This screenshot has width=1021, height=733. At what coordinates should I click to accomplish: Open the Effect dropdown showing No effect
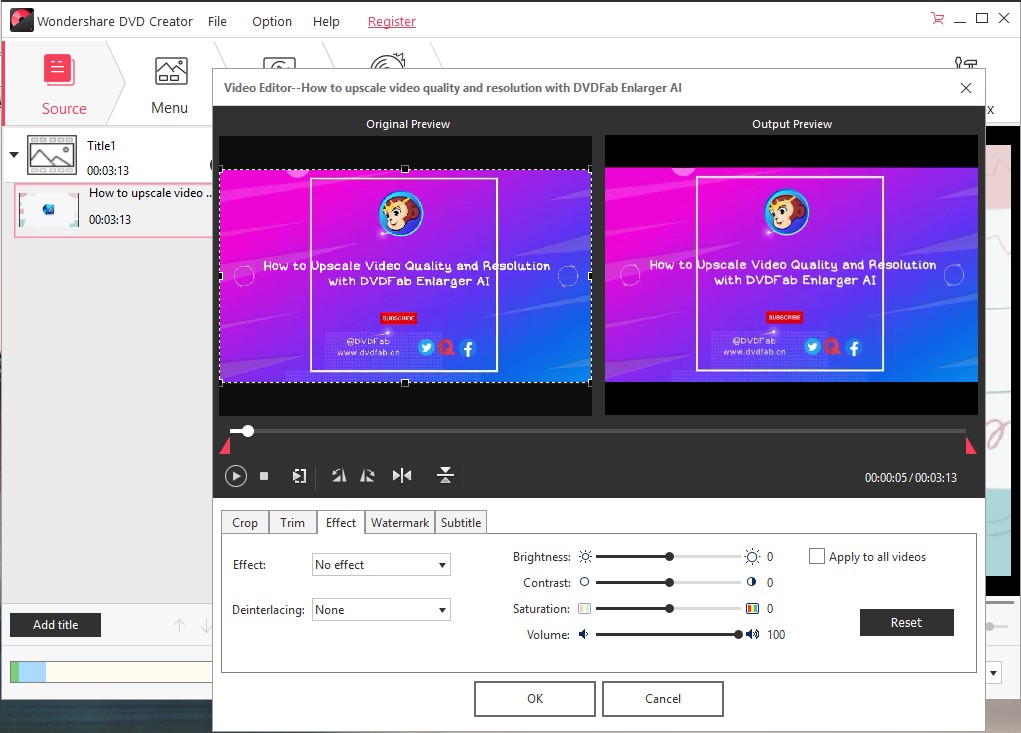[380, 564]
